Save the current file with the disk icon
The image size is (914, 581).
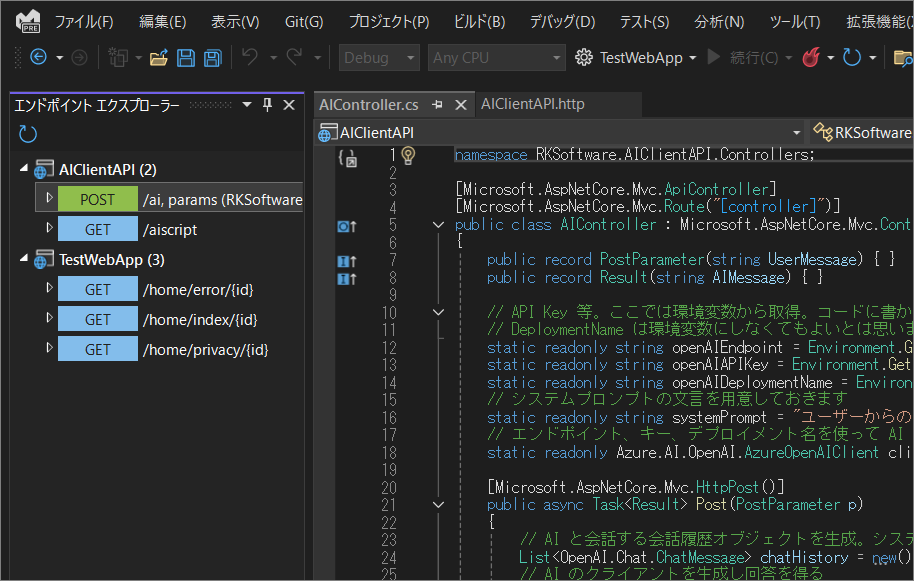pyautogui.click(x=186, y=58)
